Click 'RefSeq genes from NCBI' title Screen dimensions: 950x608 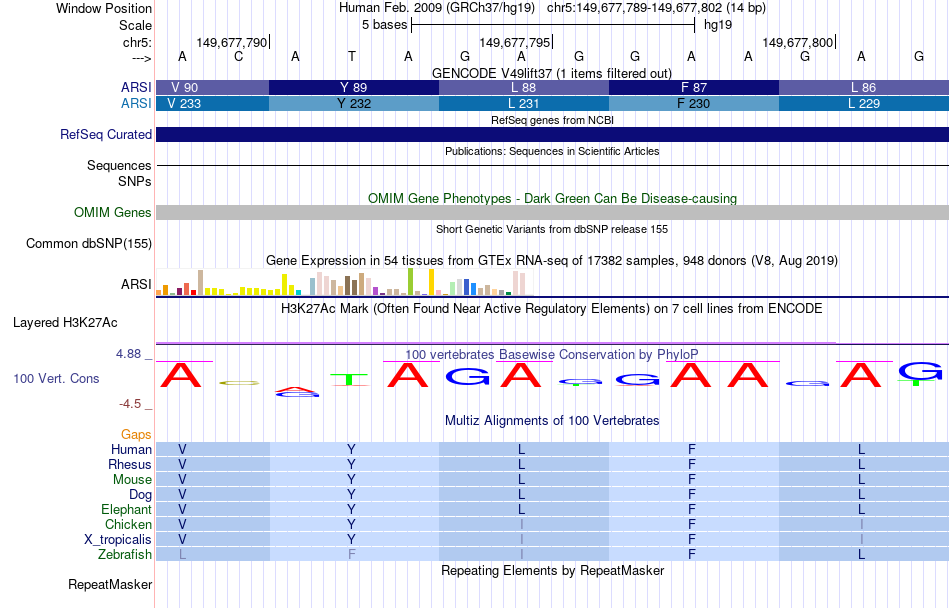pyautogui.click(x=553, y=120)
